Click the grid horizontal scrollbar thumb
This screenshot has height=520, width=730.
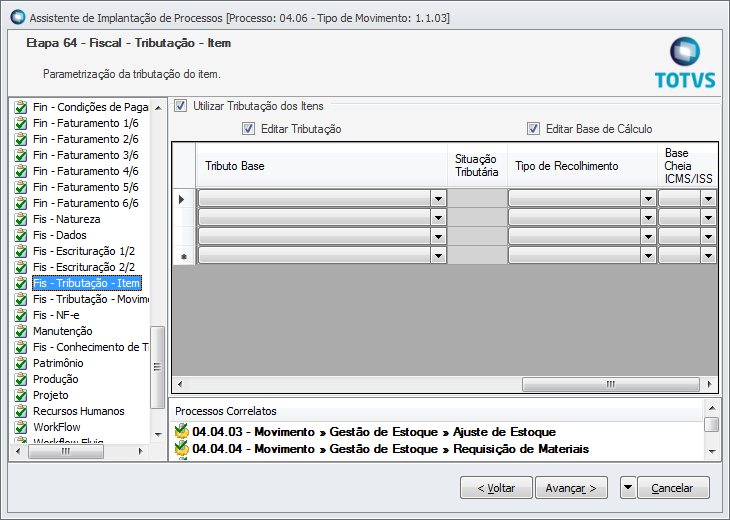(611, 384)
